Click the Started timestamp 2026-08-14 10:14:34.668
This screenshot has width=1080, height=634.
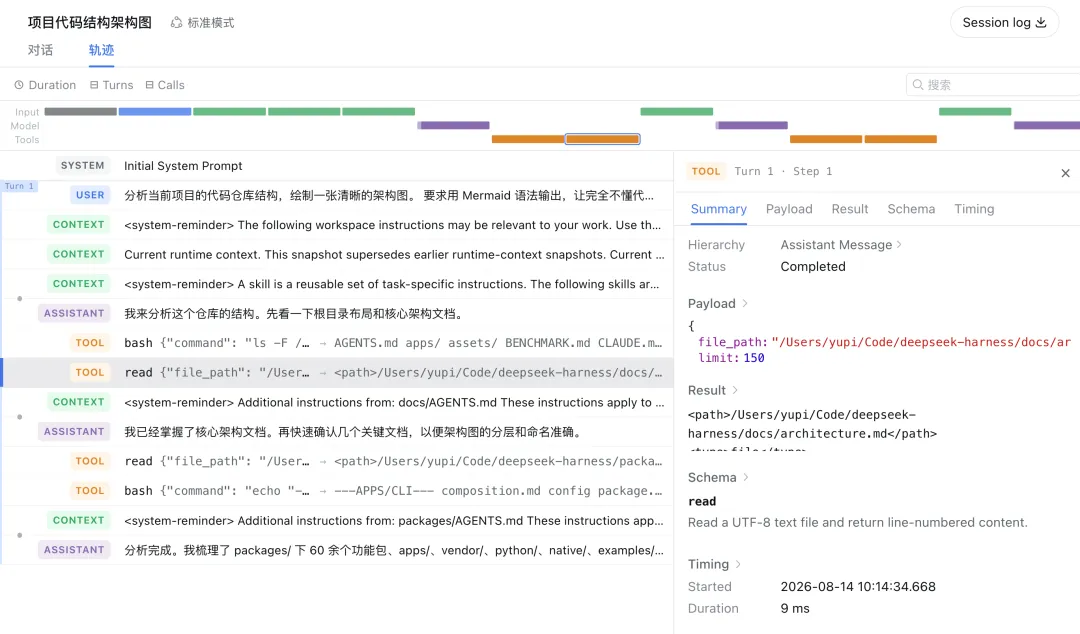click(858, 586)
